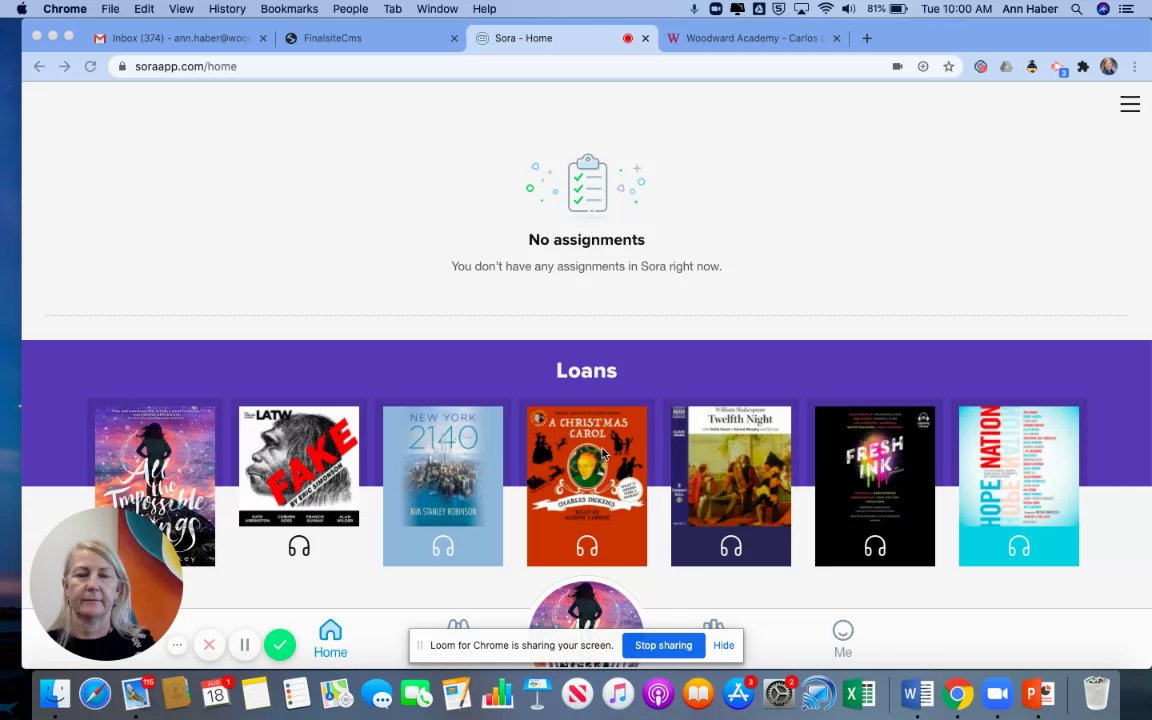Viewport: 1152px width, 720px height.
Task: Go to Sora Home tab
Action: pos(331,638)
